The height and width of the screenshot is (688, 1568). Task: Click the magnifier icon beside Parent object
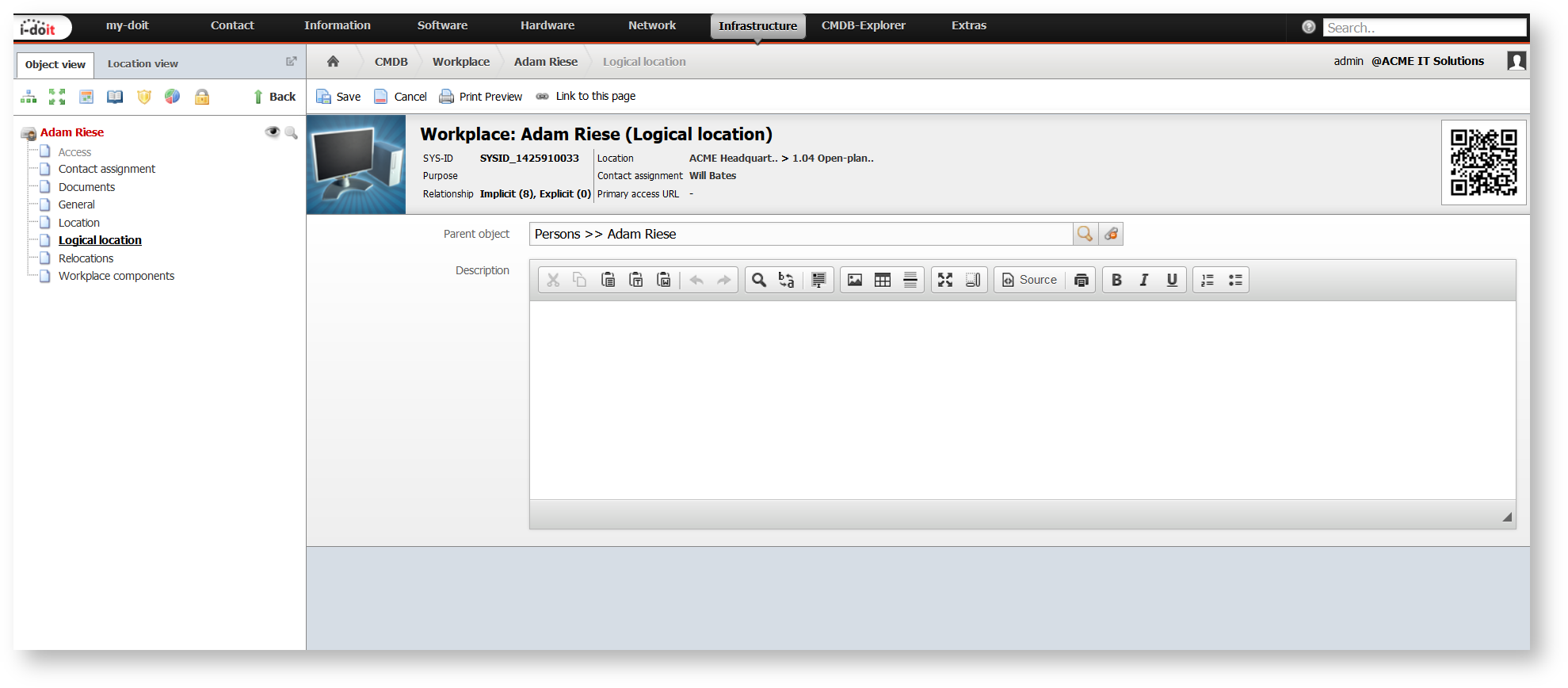pyautogui.click(x=1085, y=234)
